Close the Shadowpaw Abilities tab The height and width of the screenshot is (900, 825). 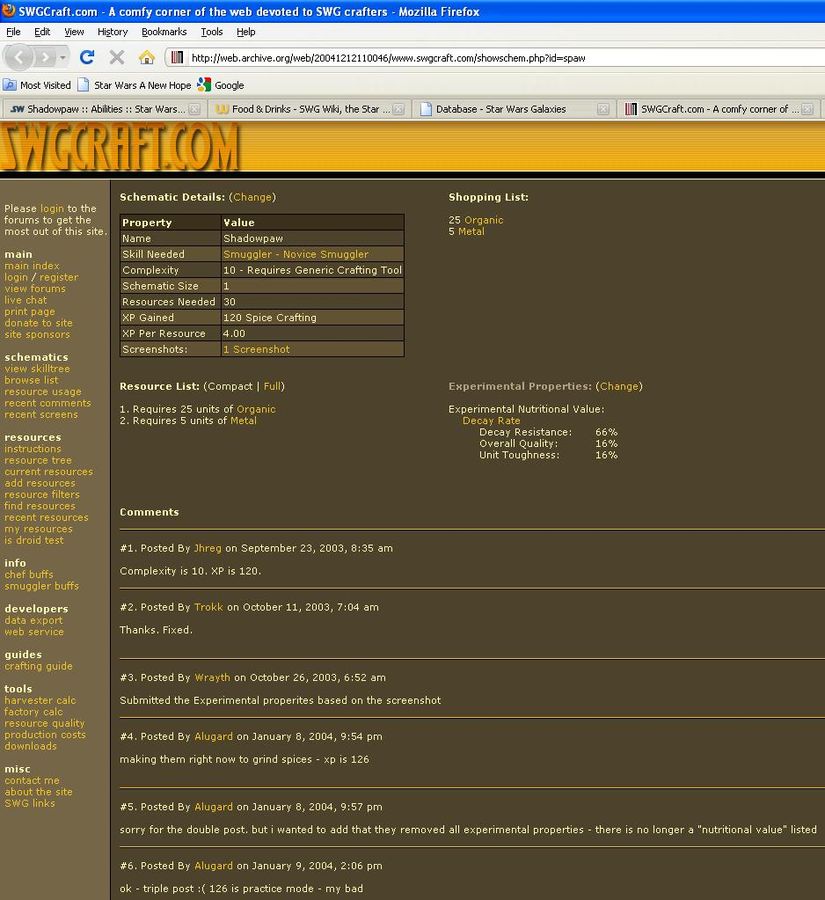click(x=194, y=109)
